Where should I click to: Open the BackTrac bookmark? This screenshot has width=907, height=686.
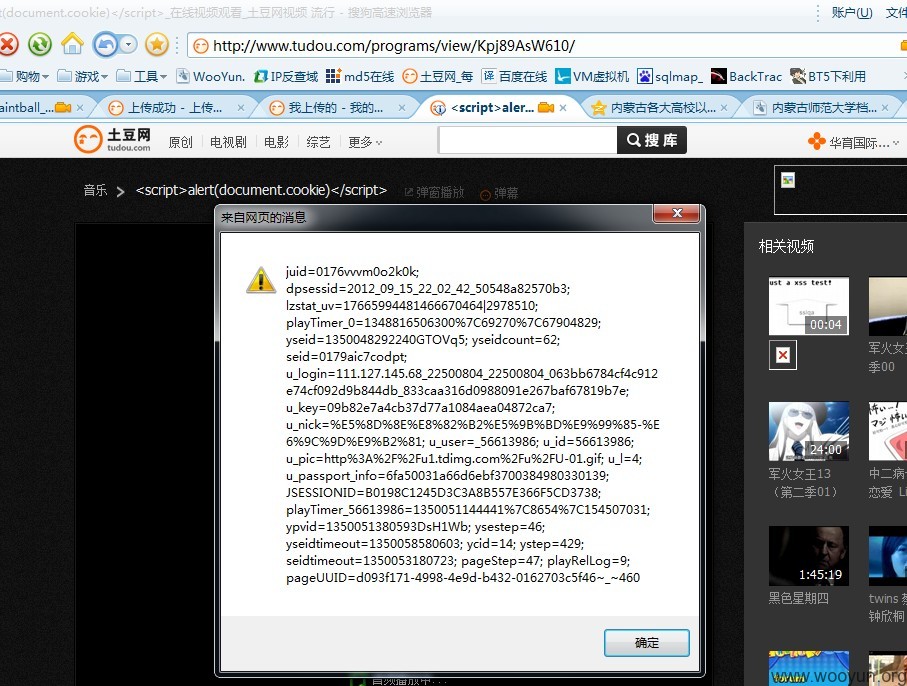(x=746, y=76)
